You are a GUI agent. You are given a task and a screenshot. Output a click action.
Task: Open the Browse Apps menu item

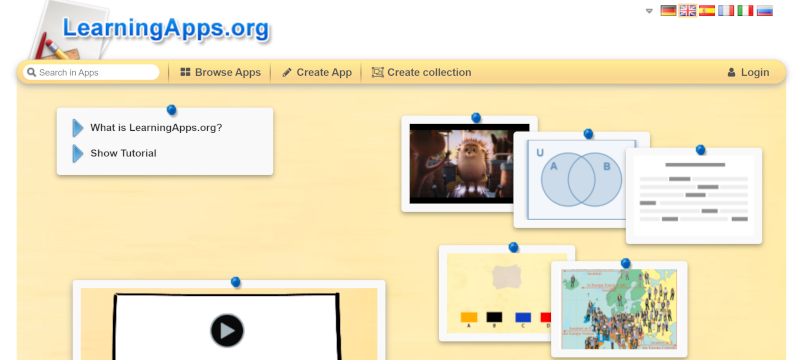tap(220, 72)
